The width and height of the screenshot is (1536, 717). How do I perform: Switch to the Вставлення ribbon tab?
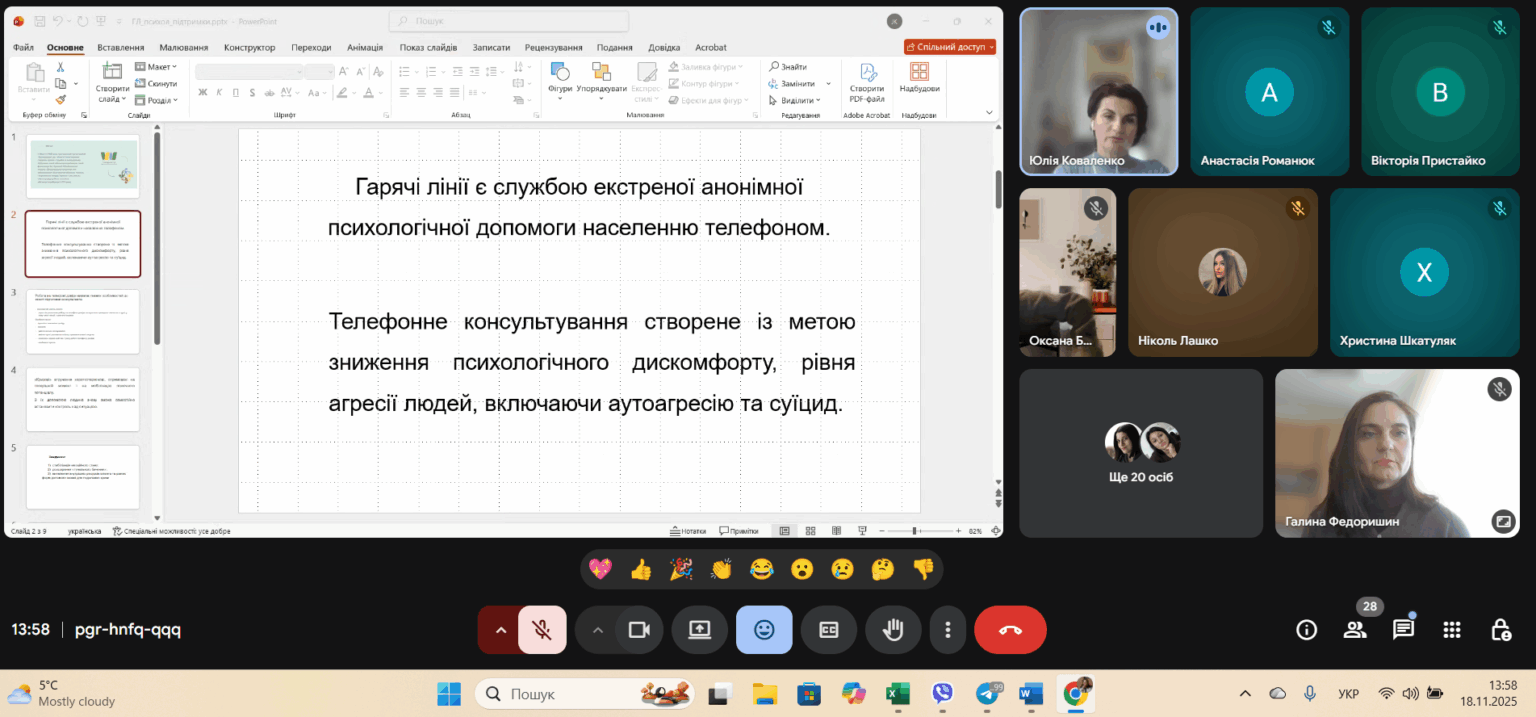[x=120, y=47]
